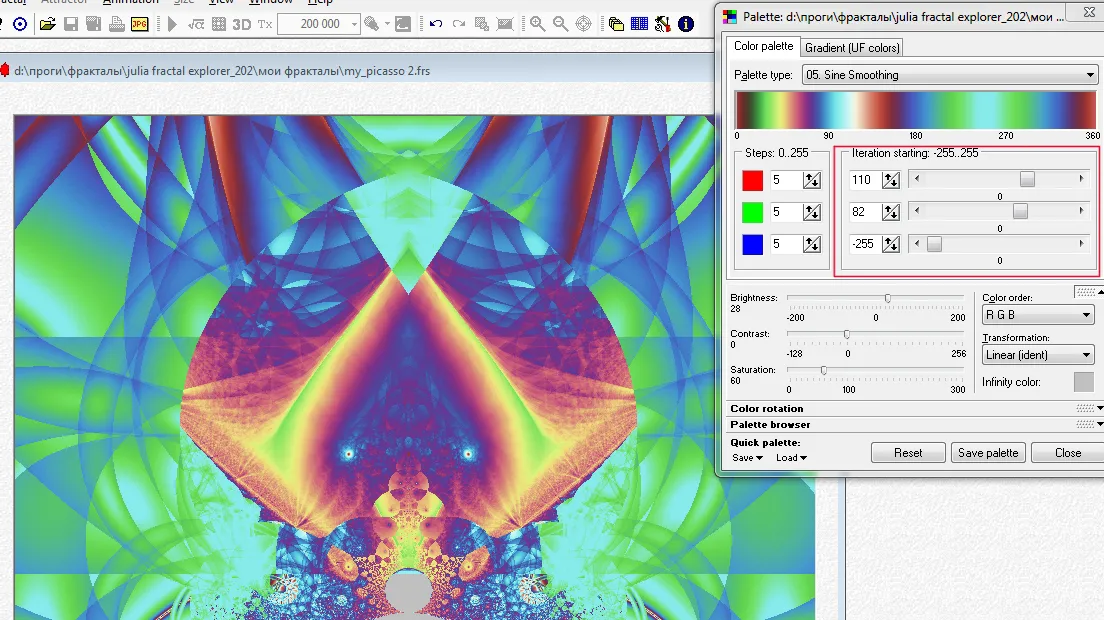Toggle the 3D mode toolbar button
Viewport: 1104px width, 620px height.
(x=242, y=24)
